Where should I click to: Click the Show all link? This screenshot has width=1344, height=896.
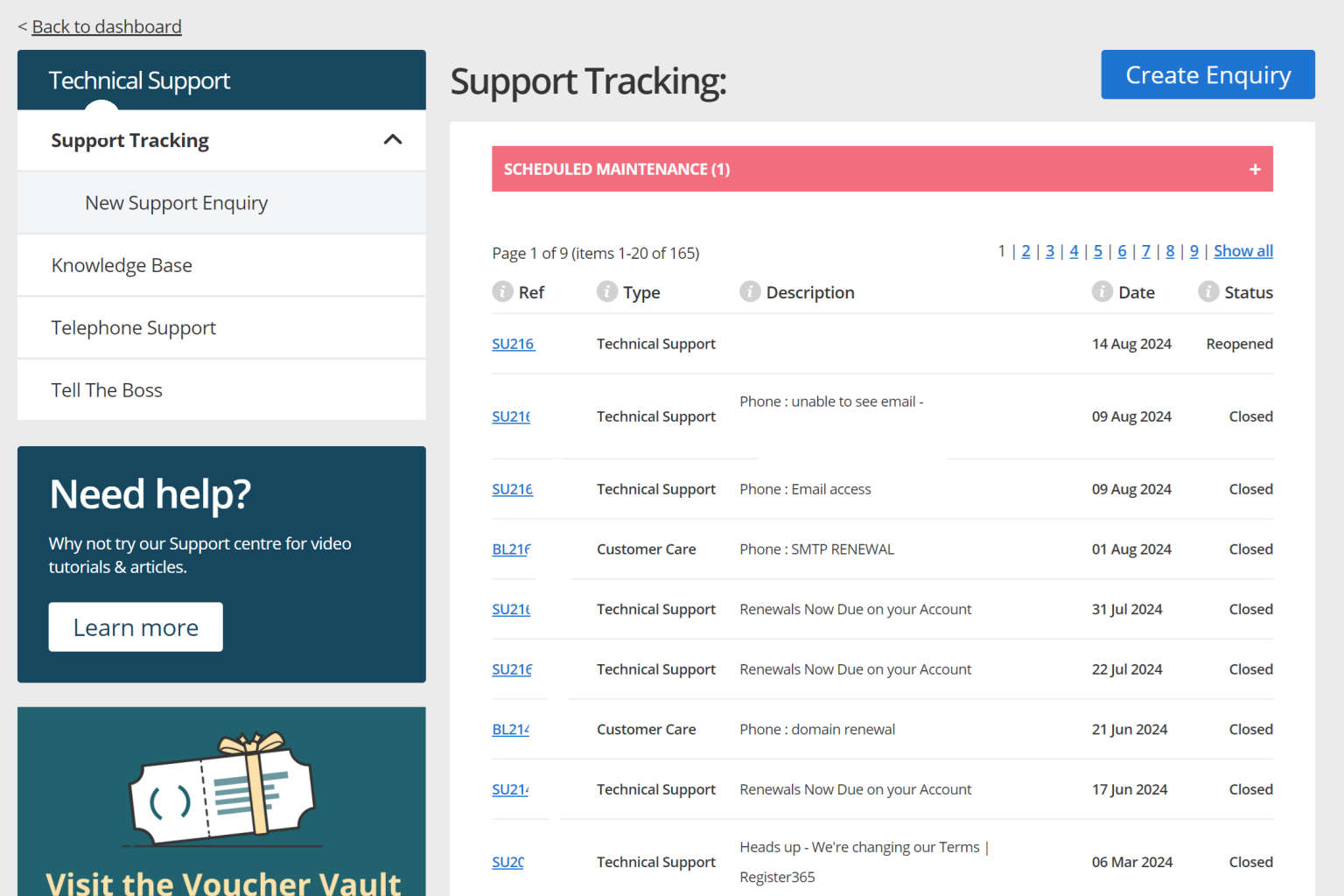[1243, 251]
